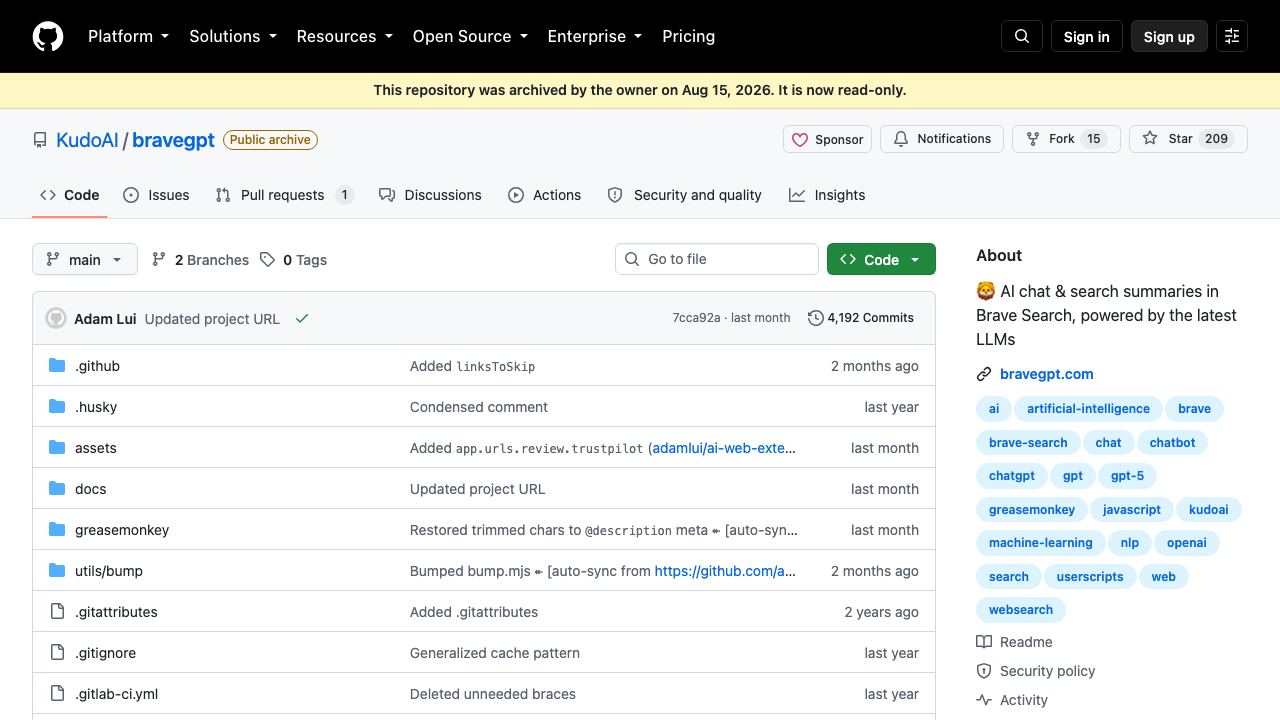Click the userscripts topic tag
Screen dimensions: 1280x720
(x=1090, y=577)
